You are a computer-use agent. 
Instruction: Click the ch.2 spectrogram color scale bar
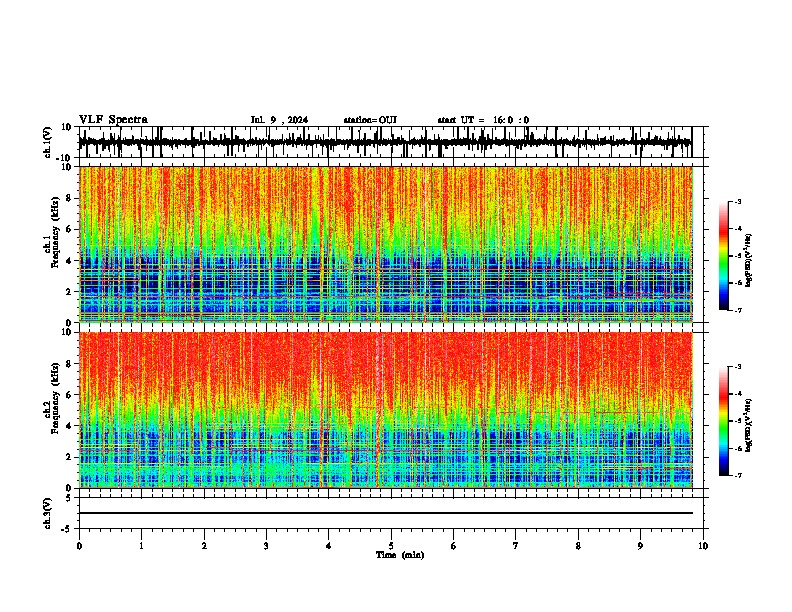724,421
